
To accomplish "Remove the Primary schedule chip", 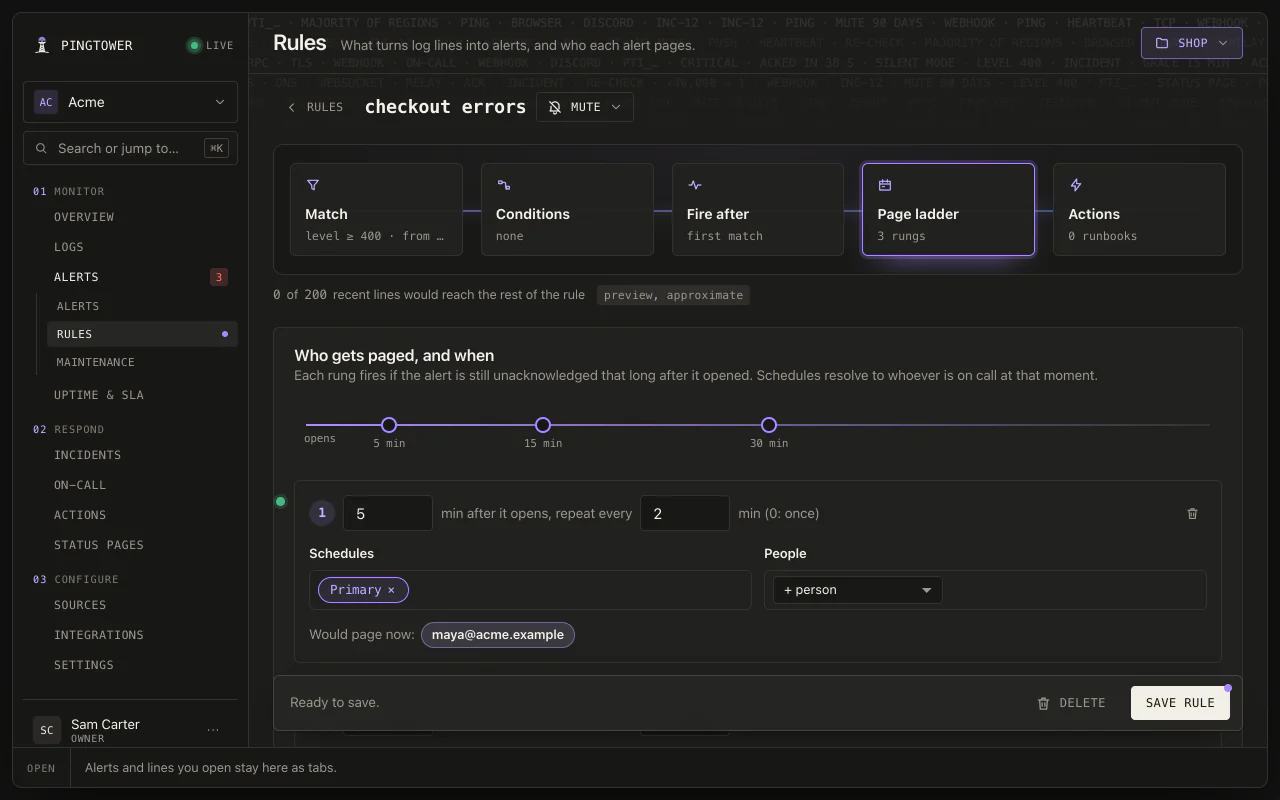I will pyautogui.click(x=391, y=590).
